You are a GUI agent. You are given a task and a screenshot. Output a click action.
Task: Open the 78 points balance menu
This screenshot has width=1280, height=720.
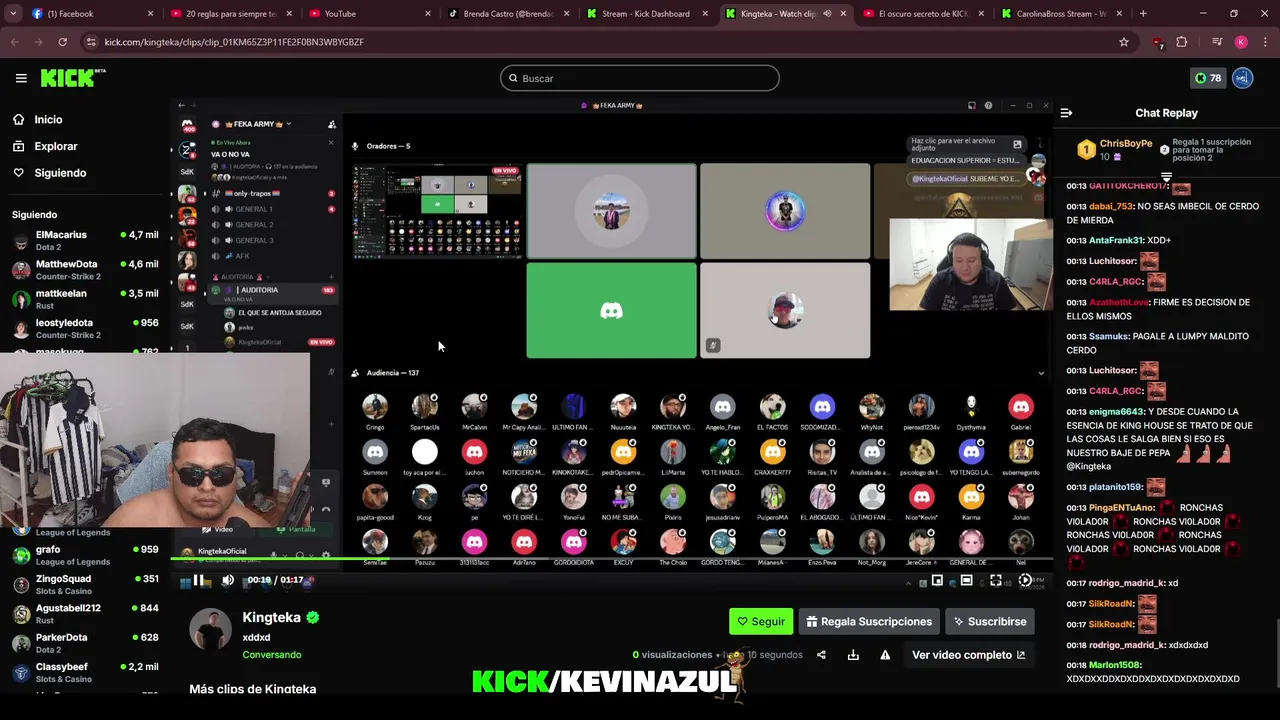point(1208,78)
